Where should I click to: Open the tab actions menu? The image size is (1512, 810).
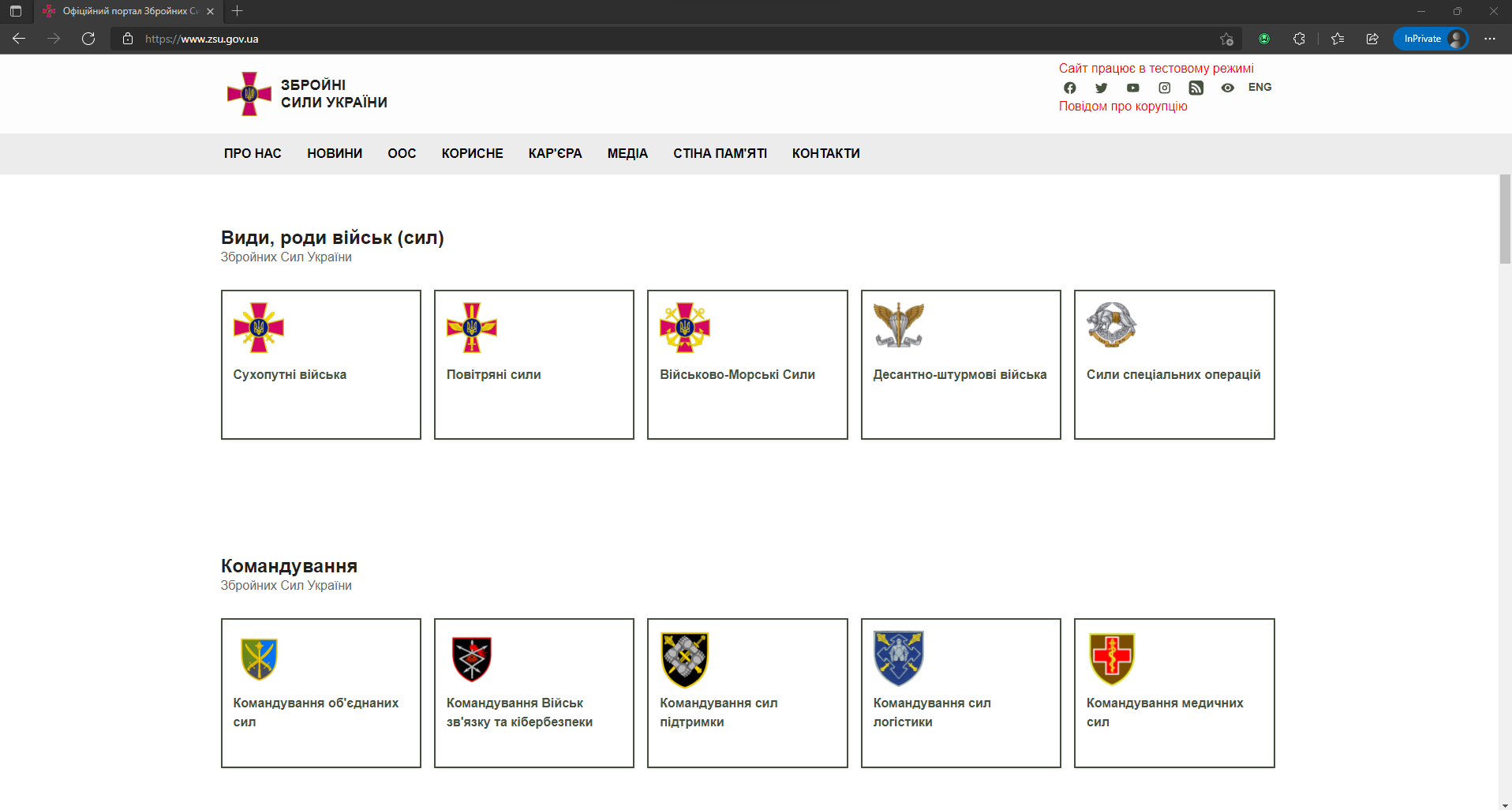coord(16,11)
